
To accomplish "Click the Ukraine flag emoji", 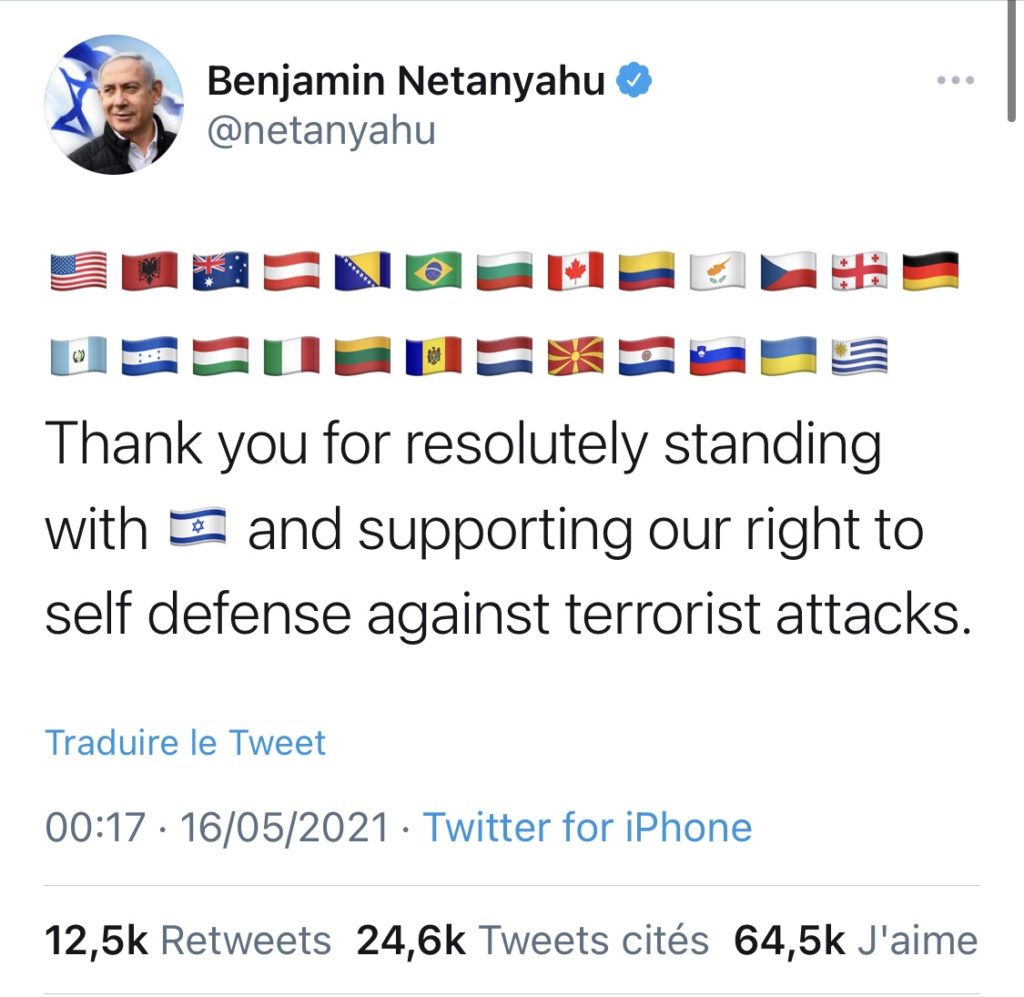I will click(x=788, y=355).
